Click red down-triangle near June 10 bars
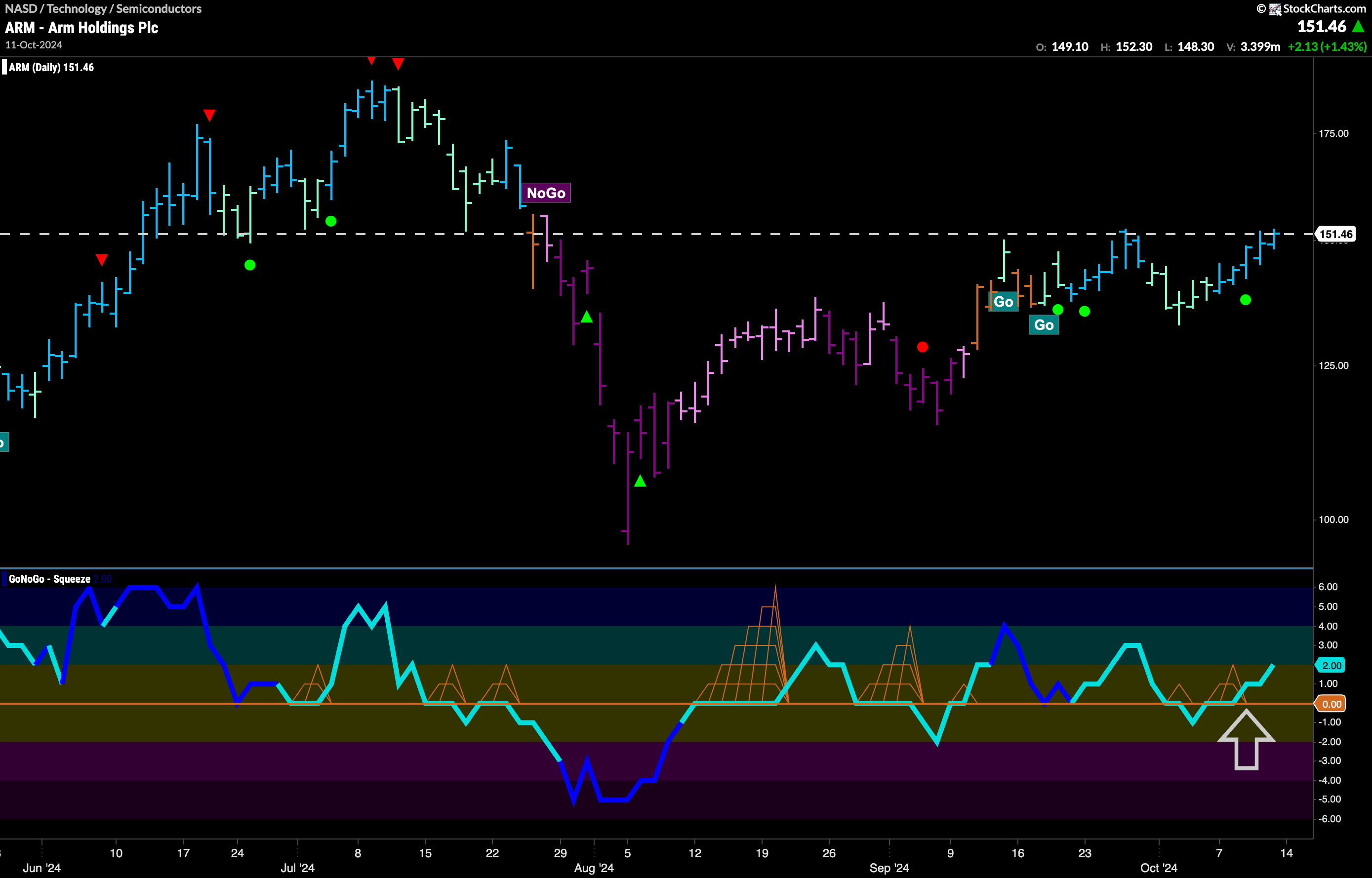This screenshot has height=878, width=1372. pos(102,260)
